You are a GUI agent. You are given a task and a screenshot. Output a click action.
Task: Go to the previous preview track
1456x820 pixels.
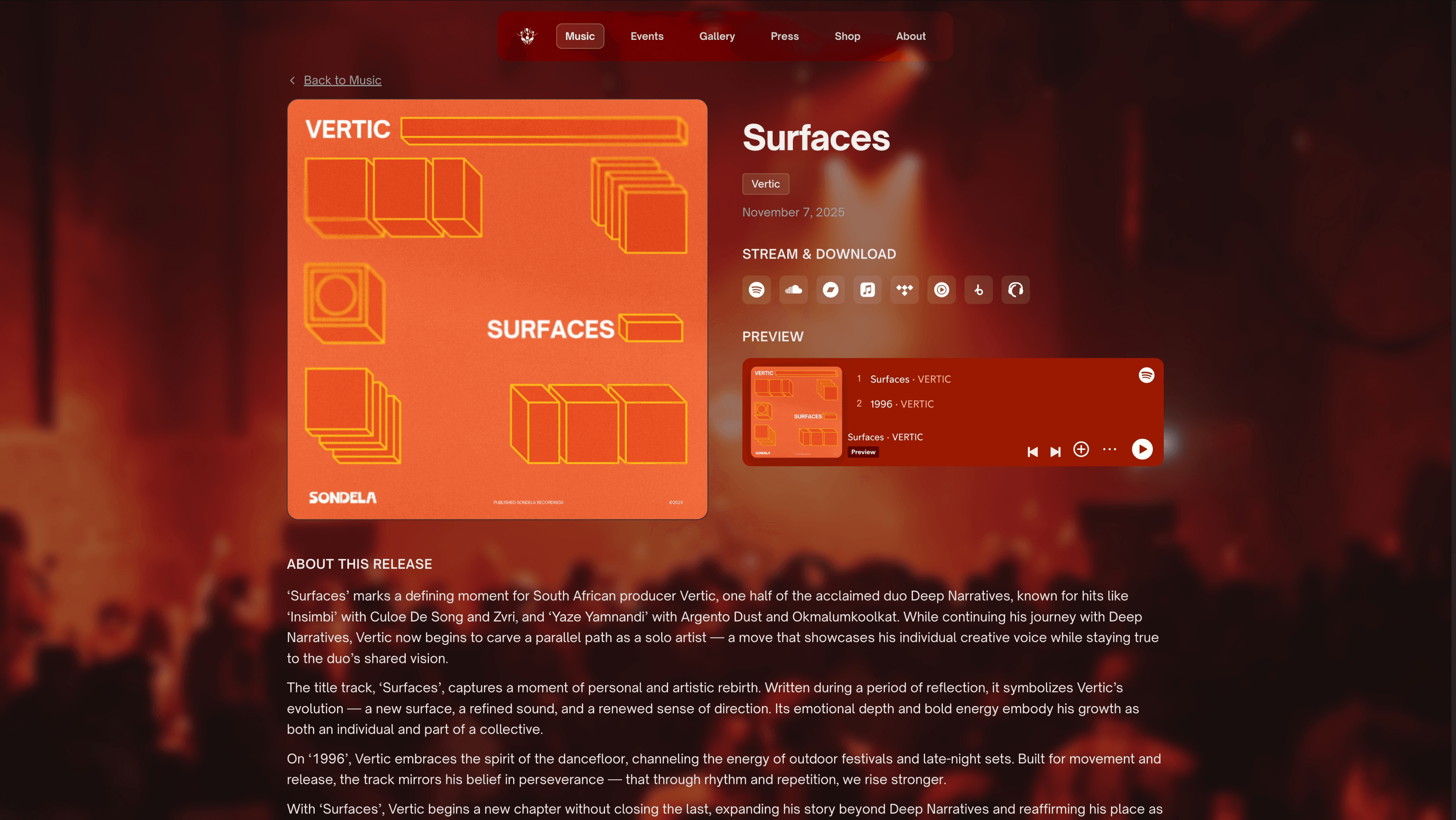[1033, 451]
